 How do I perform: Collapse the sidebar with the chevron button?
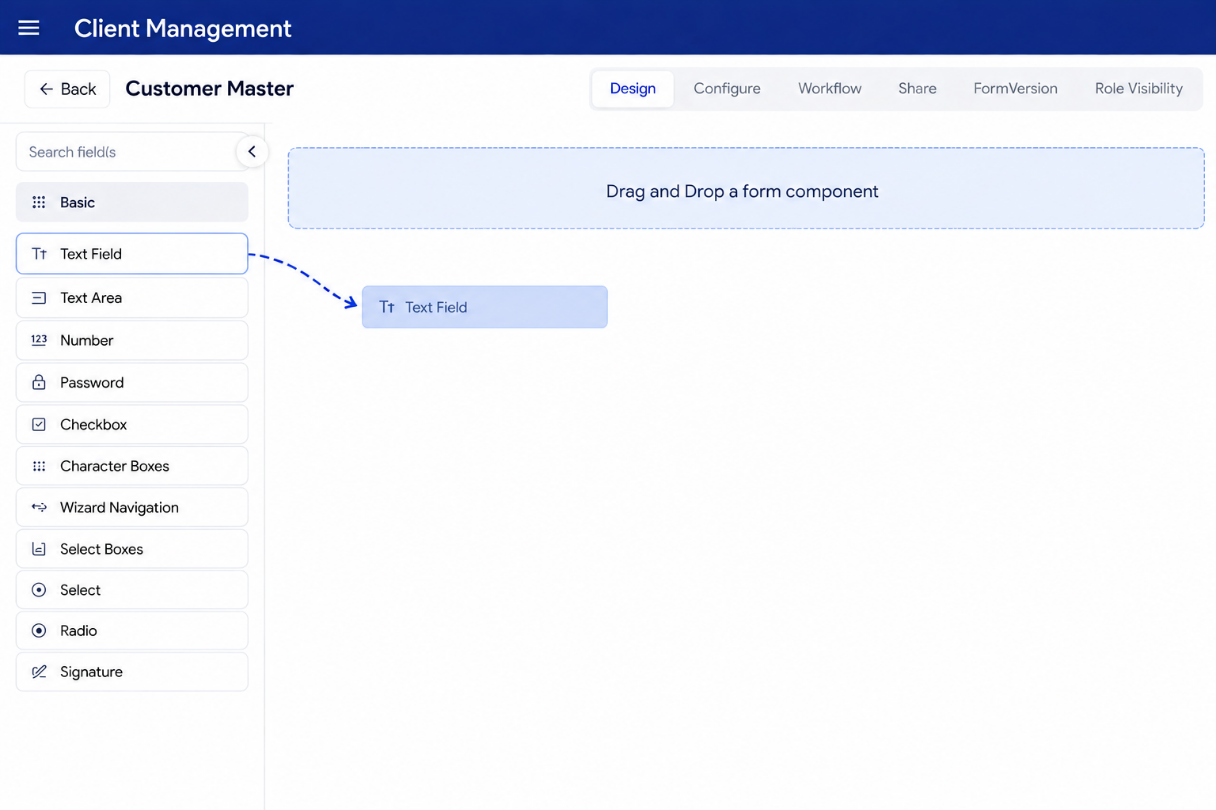click(x=252, y=152)
